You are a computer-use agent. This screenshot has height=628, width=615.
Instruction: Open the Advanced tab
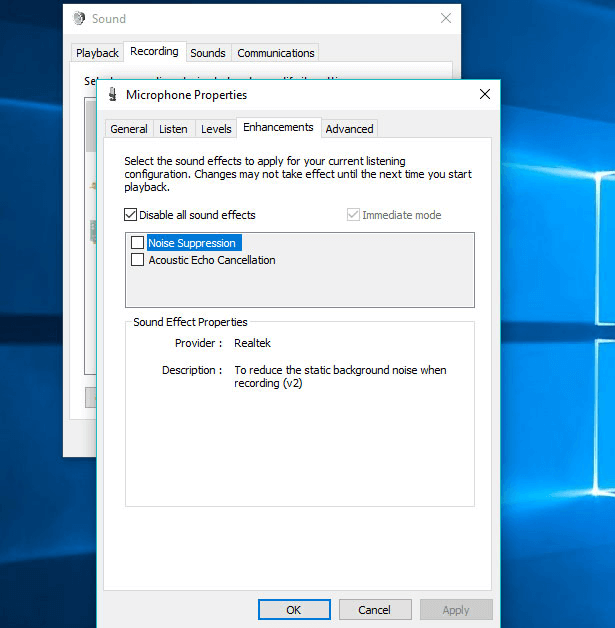(349, 129)
